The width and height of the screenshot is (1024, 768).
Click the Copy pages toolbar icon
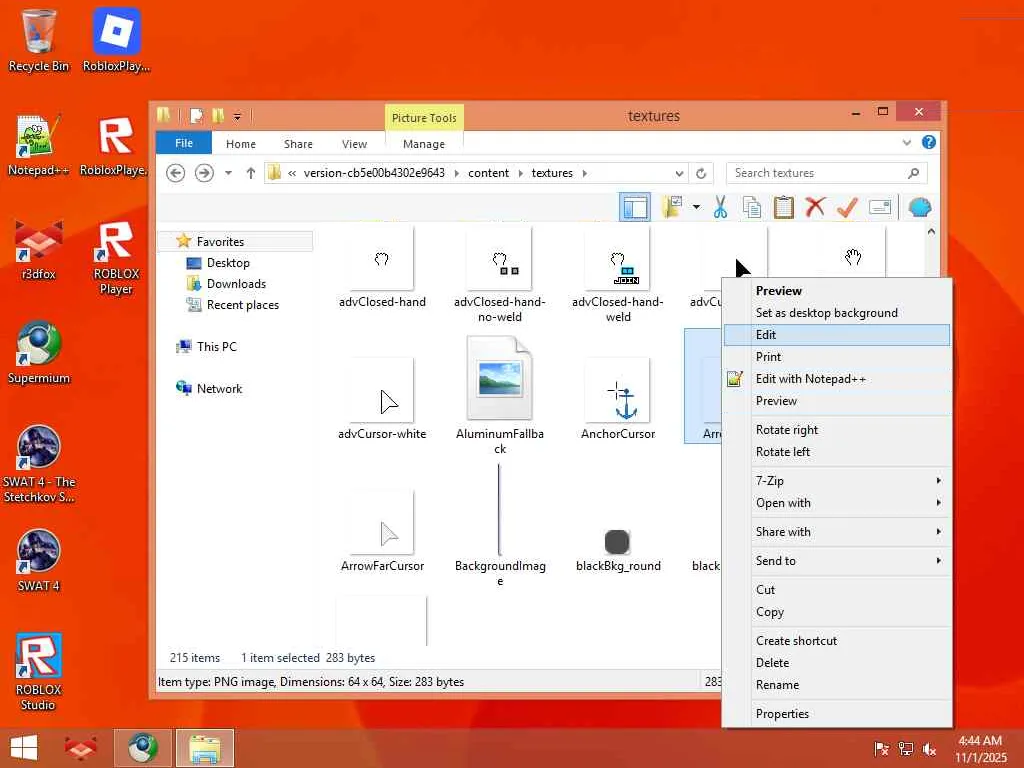(x=752, y=208)
